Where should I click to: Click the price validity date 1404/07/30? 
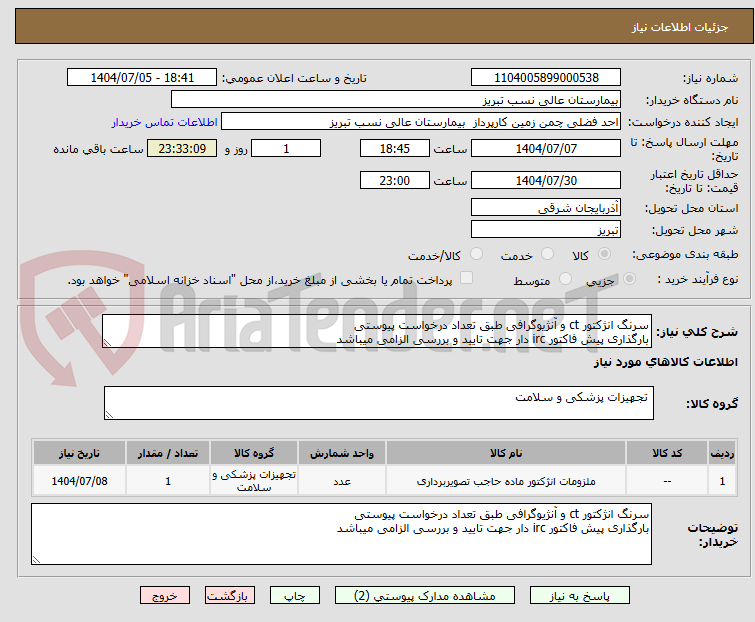coord(546,181)
